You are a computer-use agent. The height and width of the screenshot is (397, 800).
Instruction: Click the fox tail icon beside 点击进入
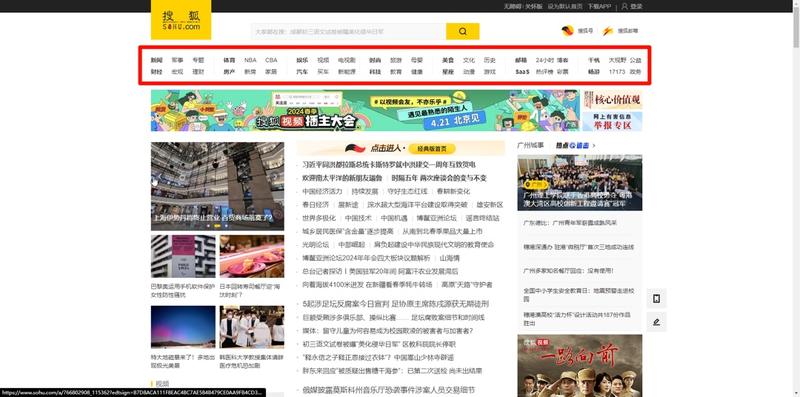pos(356,148)
